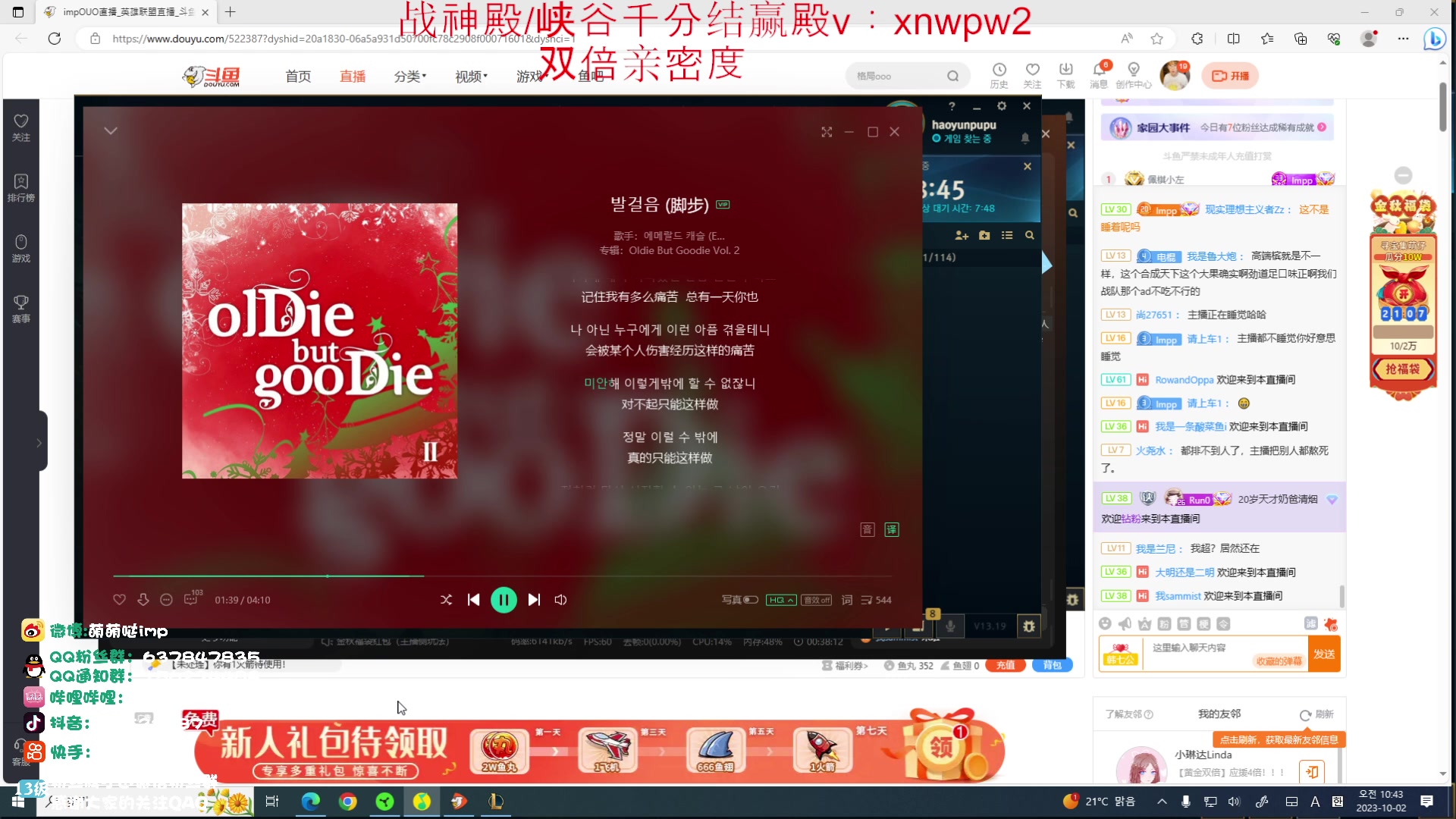
Task: Click the 发送 send button
Action: pos(1325,654)
